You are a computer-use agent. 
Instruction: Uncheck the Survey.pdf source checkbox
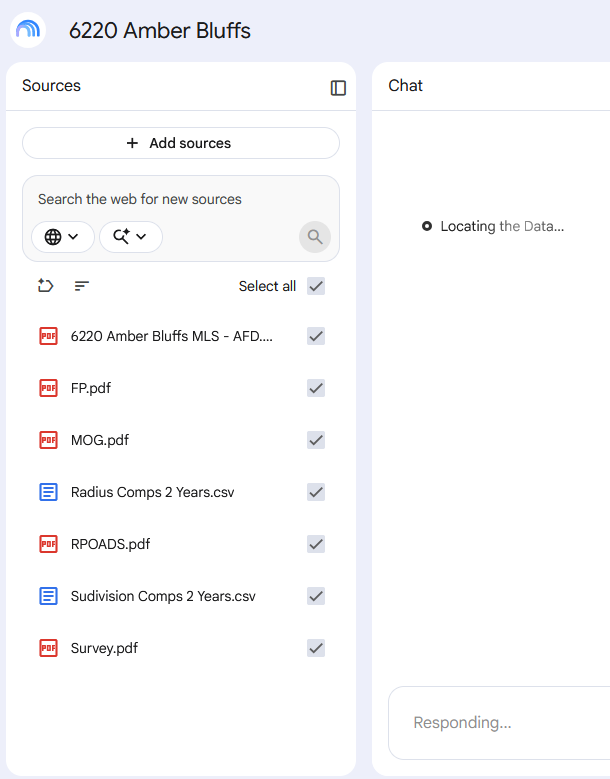[x=316, y=648]
